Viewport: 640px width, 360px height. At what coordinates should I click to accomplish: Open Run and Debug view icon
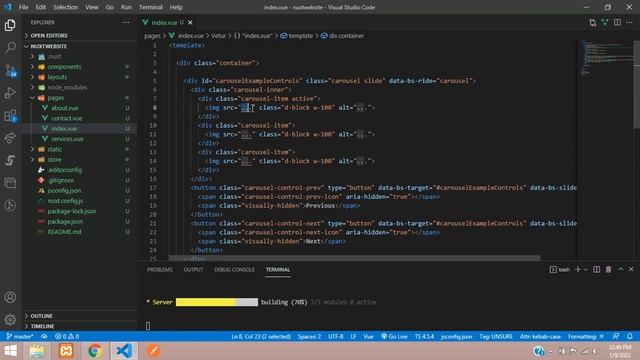(10, 93)
